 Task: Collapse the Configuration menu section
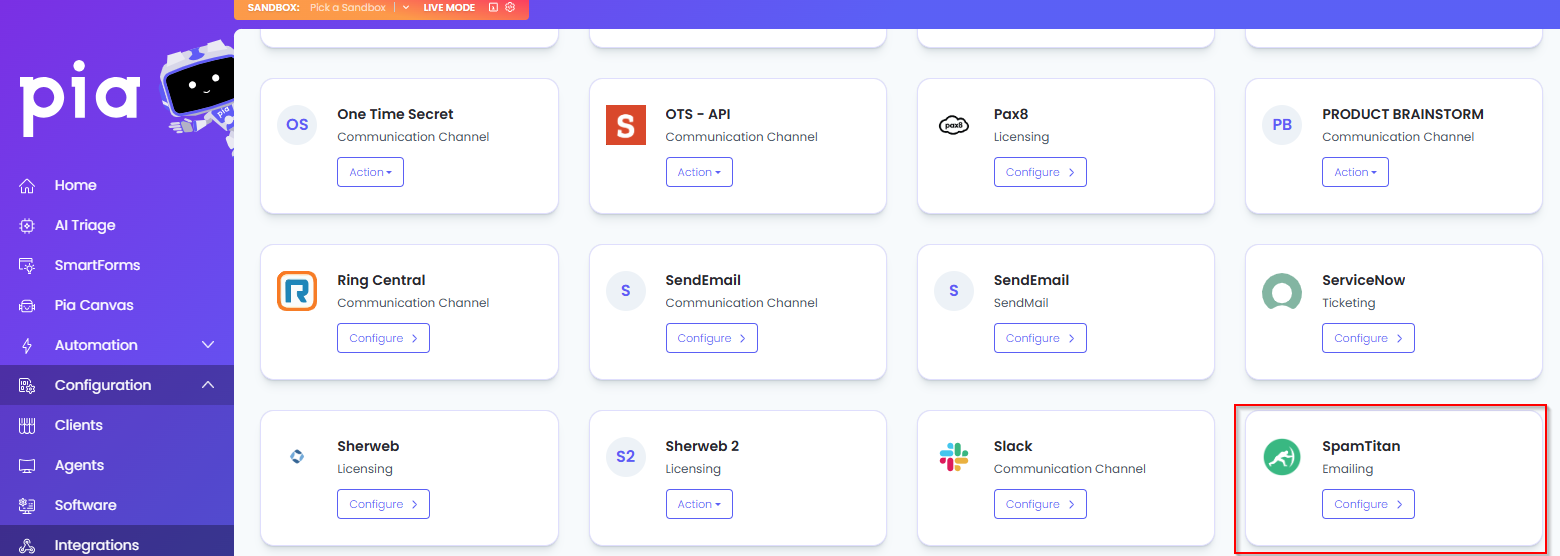coord(208,385)
